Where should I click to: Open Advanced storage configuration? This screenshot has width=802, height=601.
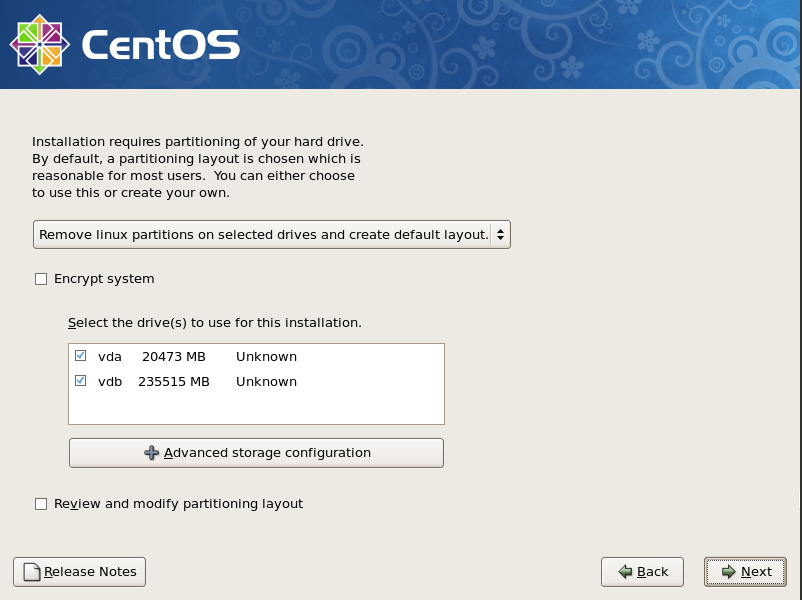[256, 453]
